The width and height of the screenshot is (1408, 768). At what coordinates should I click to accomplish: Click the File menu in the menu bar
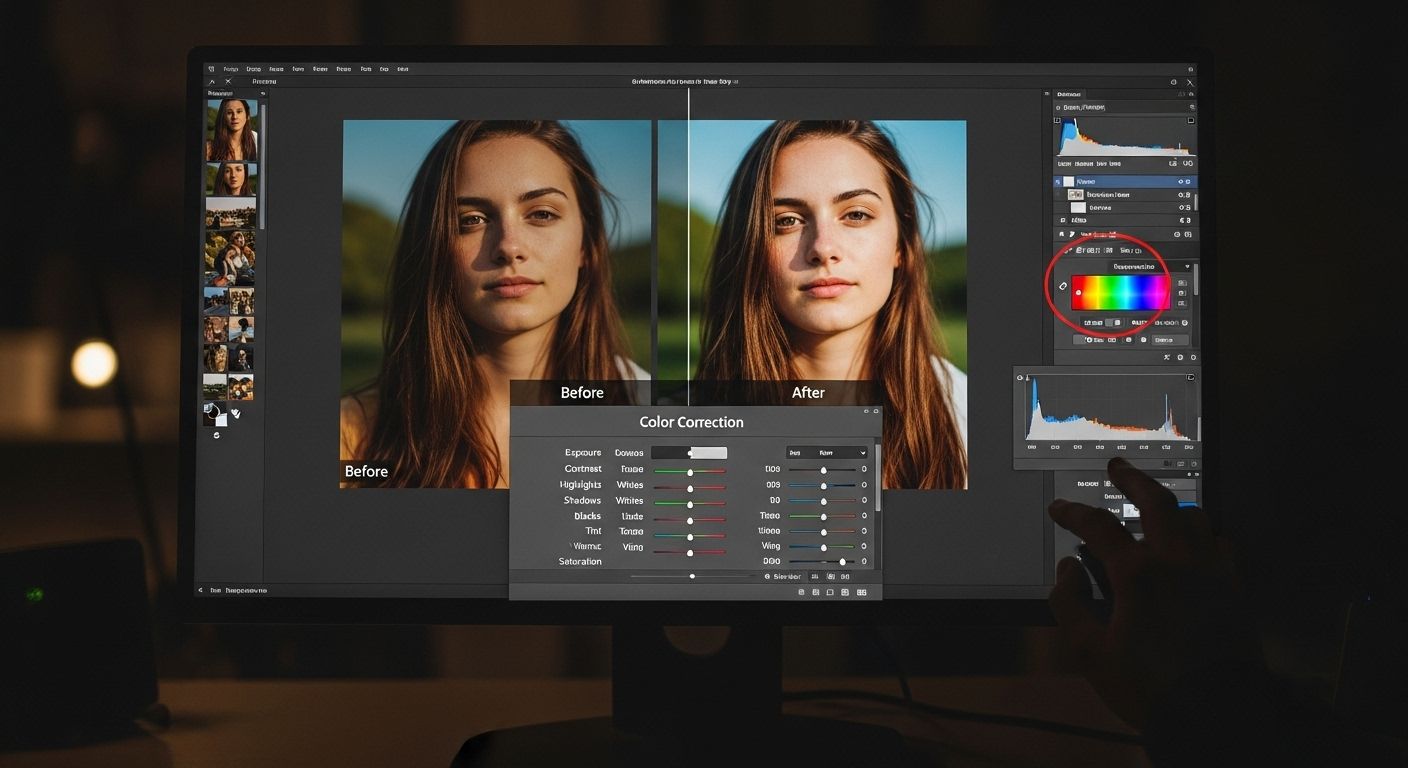tap(231, 69)
